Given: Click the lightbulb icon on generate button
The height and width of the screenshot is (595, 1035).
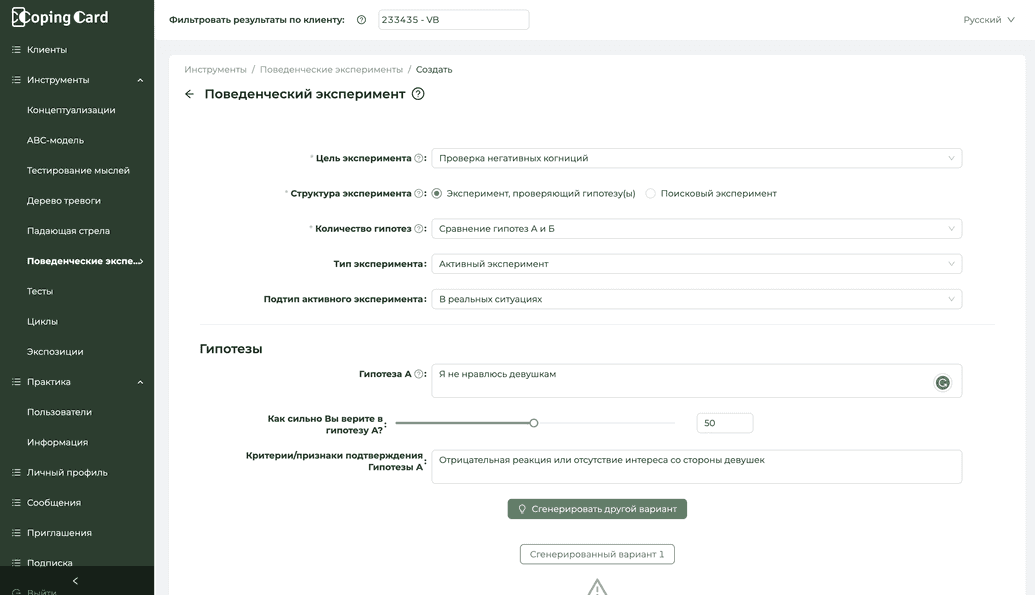Looking at the screenshot, I should (522, 509).
